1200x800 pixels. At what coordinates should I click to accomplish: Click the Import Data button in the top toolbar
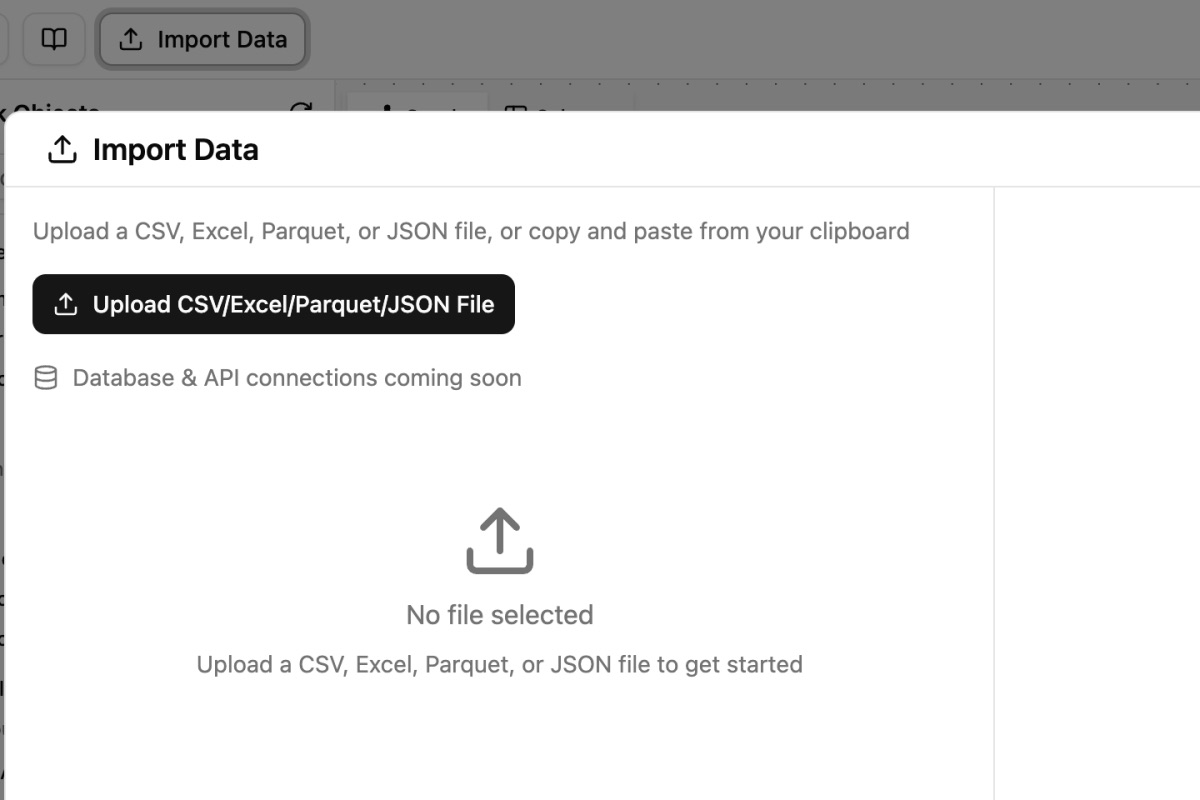coord(202,39)
